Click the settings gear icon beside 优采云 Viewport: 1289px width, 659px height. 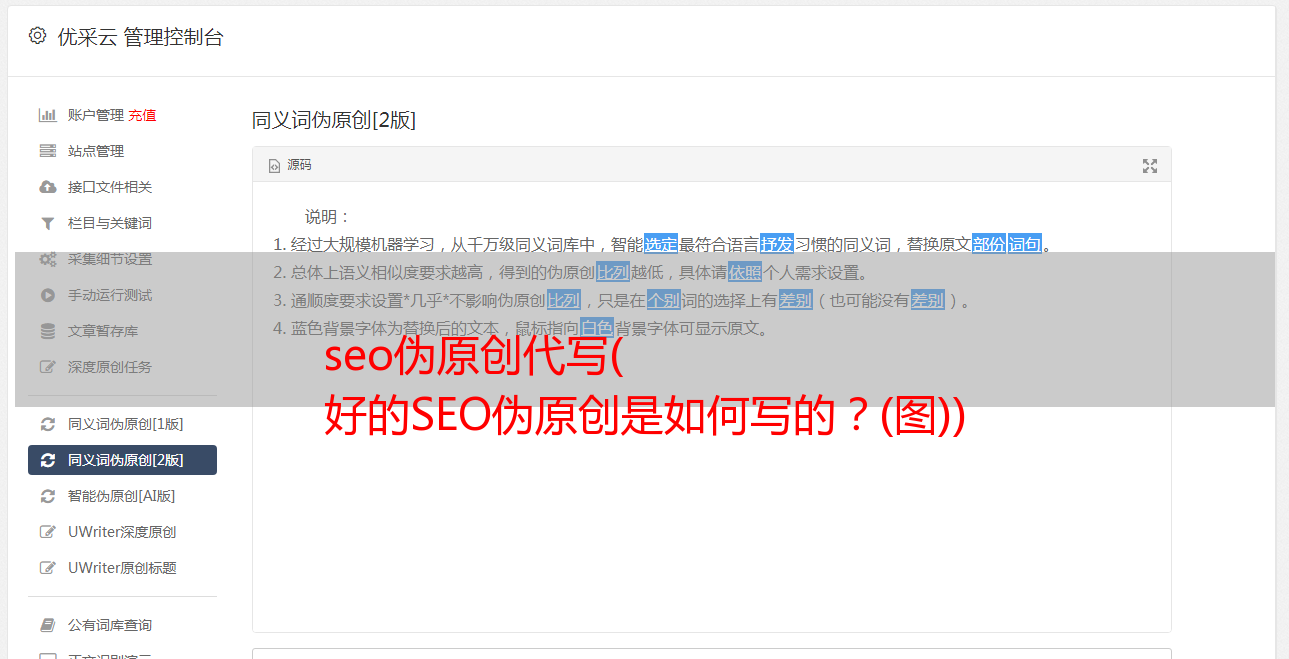coord(37,36)
